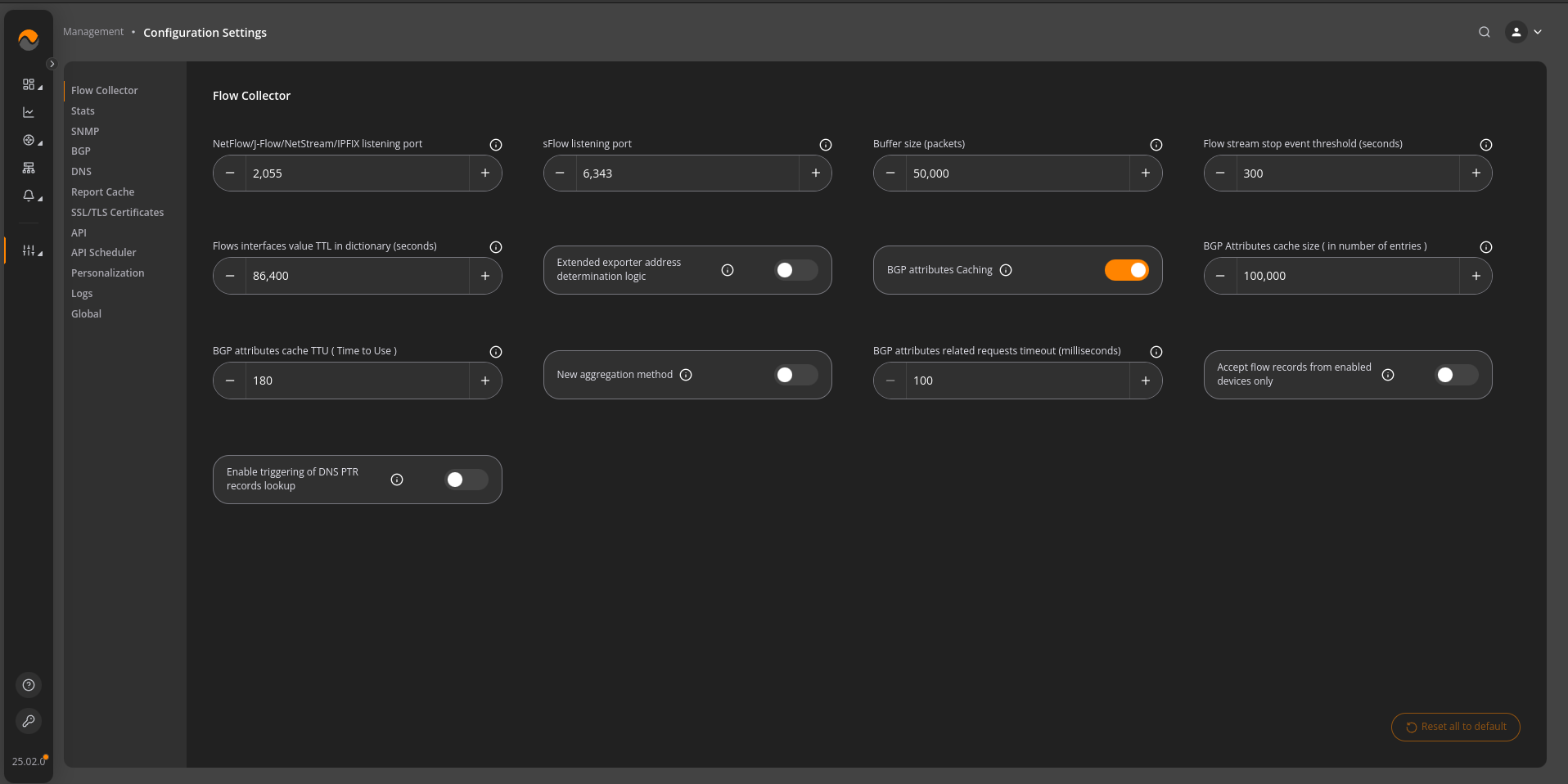Increase the NetFlow listening port value
Viewport: 1568px width, 784px height.
pyautogui.click(x=485, y=173)
